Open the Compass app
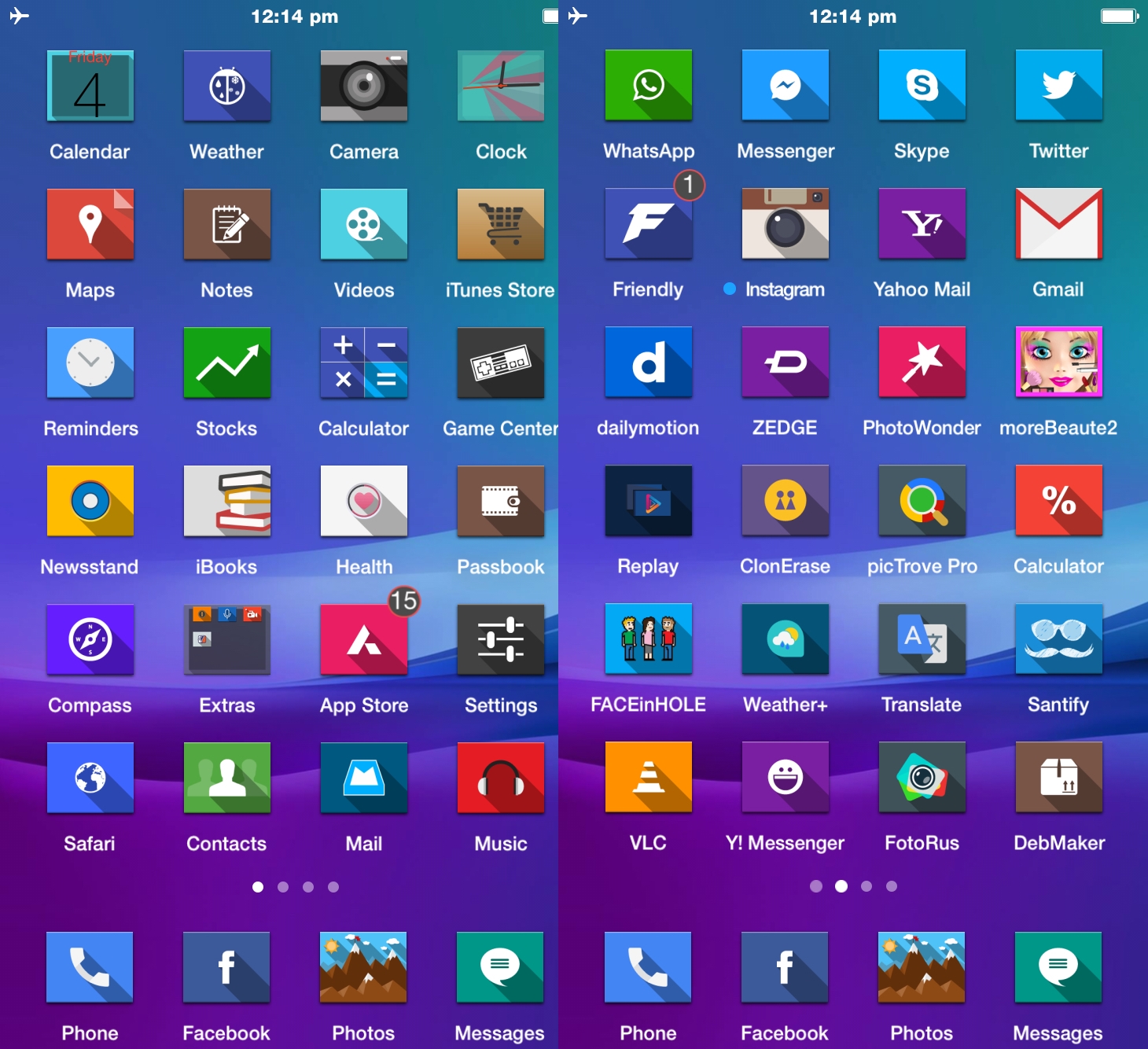 pos(90,639)
